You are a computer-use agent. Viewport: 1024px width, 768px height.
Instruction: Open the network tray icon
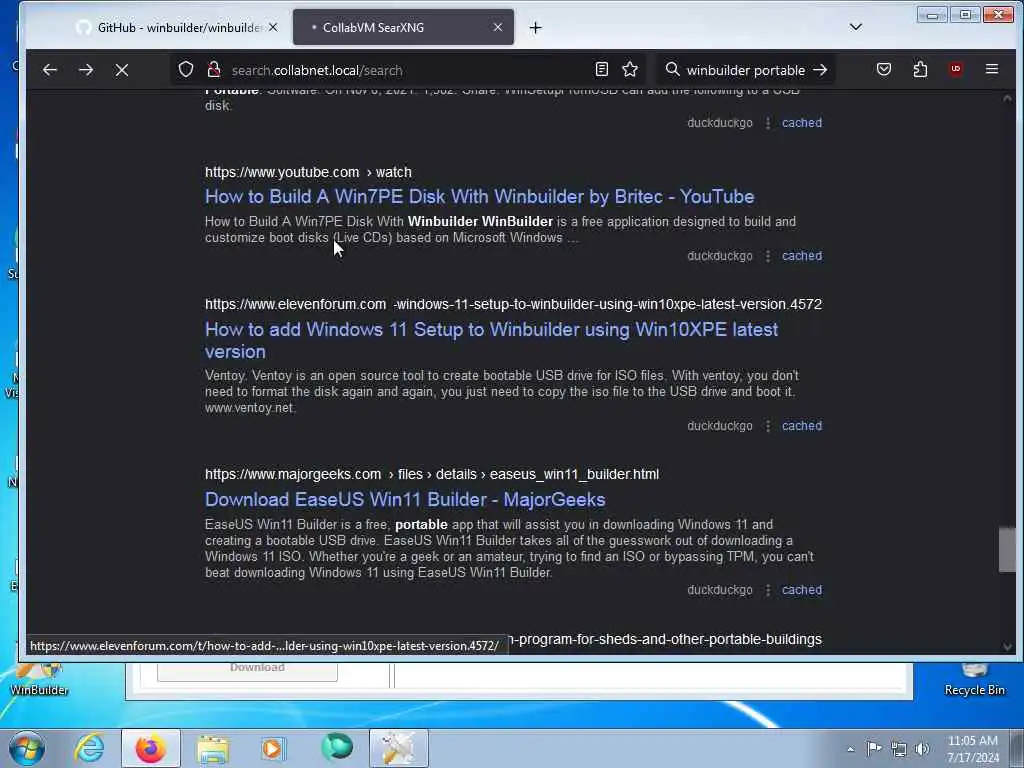point(899,749)
